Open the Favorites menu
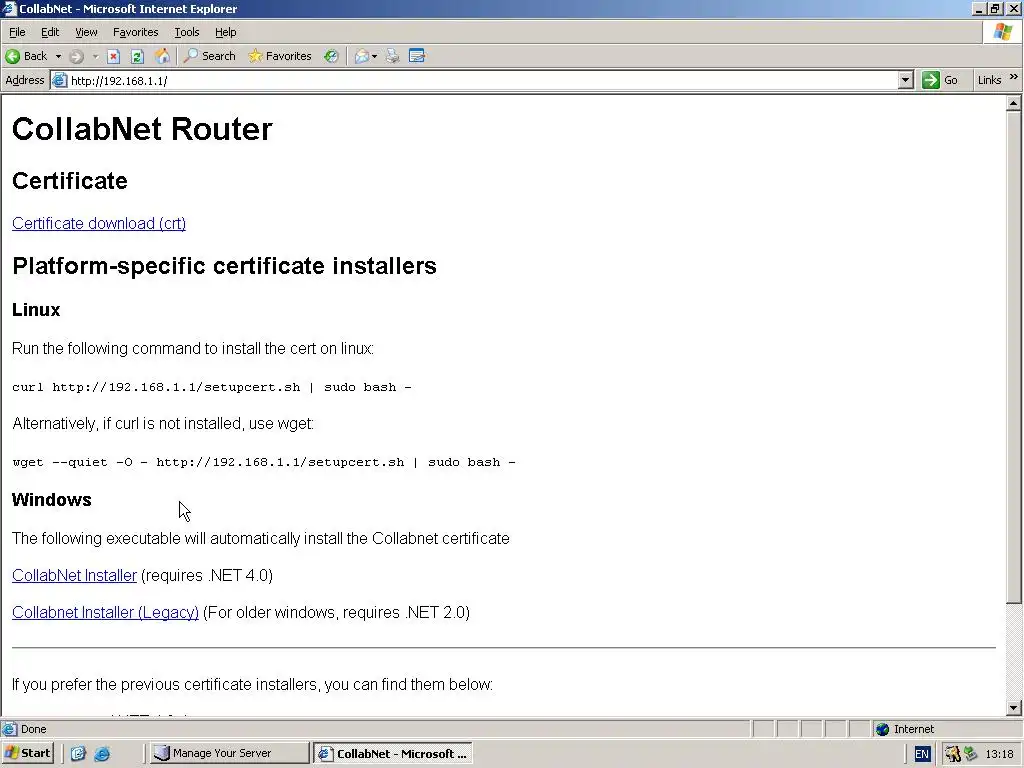 pyautogui.click(x=135, y=32)
